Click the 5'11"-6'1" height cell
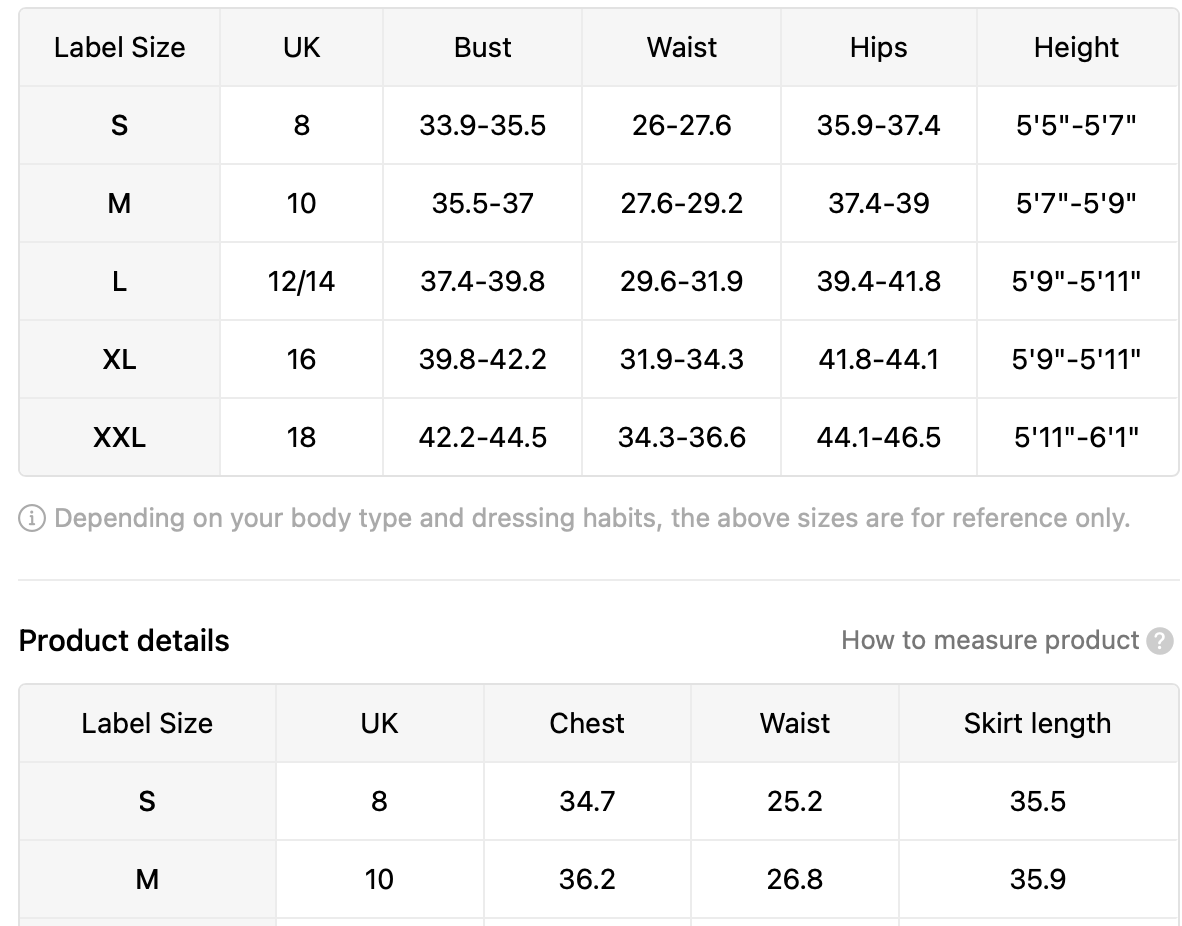Screen dimensions: 1182x926 click(1076, 437)
